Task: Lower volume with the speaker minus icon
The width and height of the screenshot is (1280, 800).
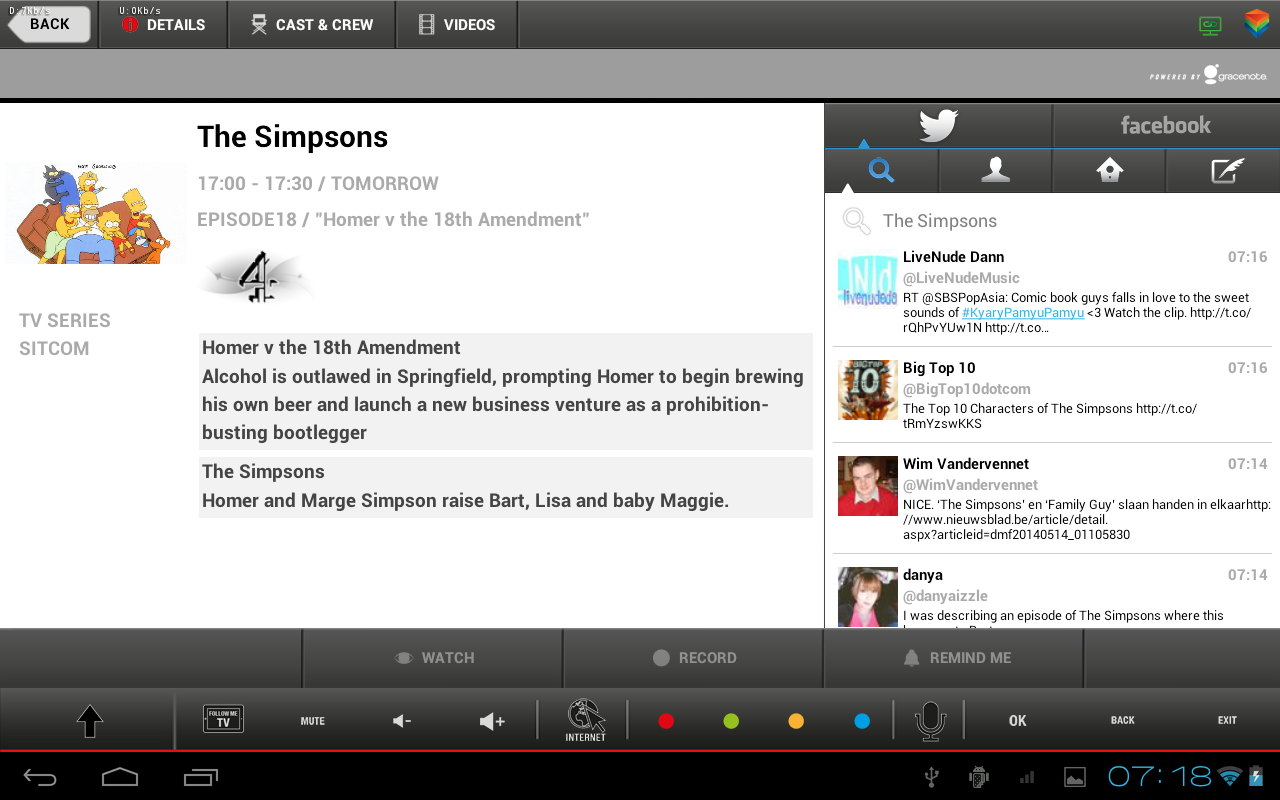Action: (402, 721)
